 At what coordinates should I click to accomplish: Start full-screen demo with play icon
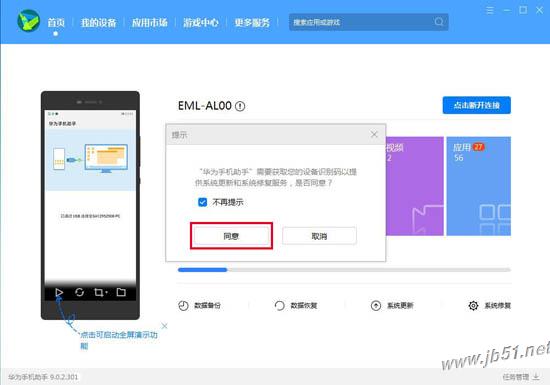pyautogui.click(x=59, y=292)
